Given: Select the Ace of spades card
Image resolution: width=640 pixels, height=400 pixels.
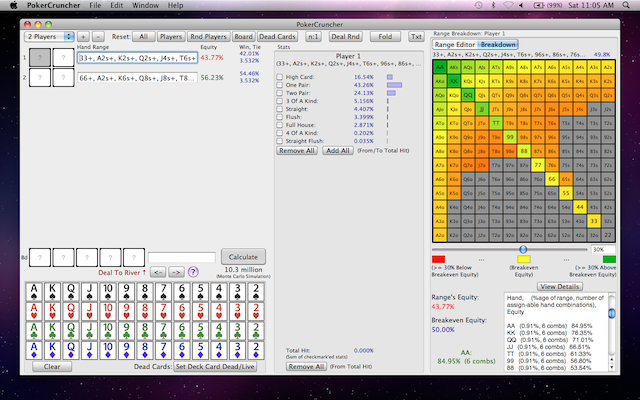Looking at the screenshot, I should [x=34, y=291].
